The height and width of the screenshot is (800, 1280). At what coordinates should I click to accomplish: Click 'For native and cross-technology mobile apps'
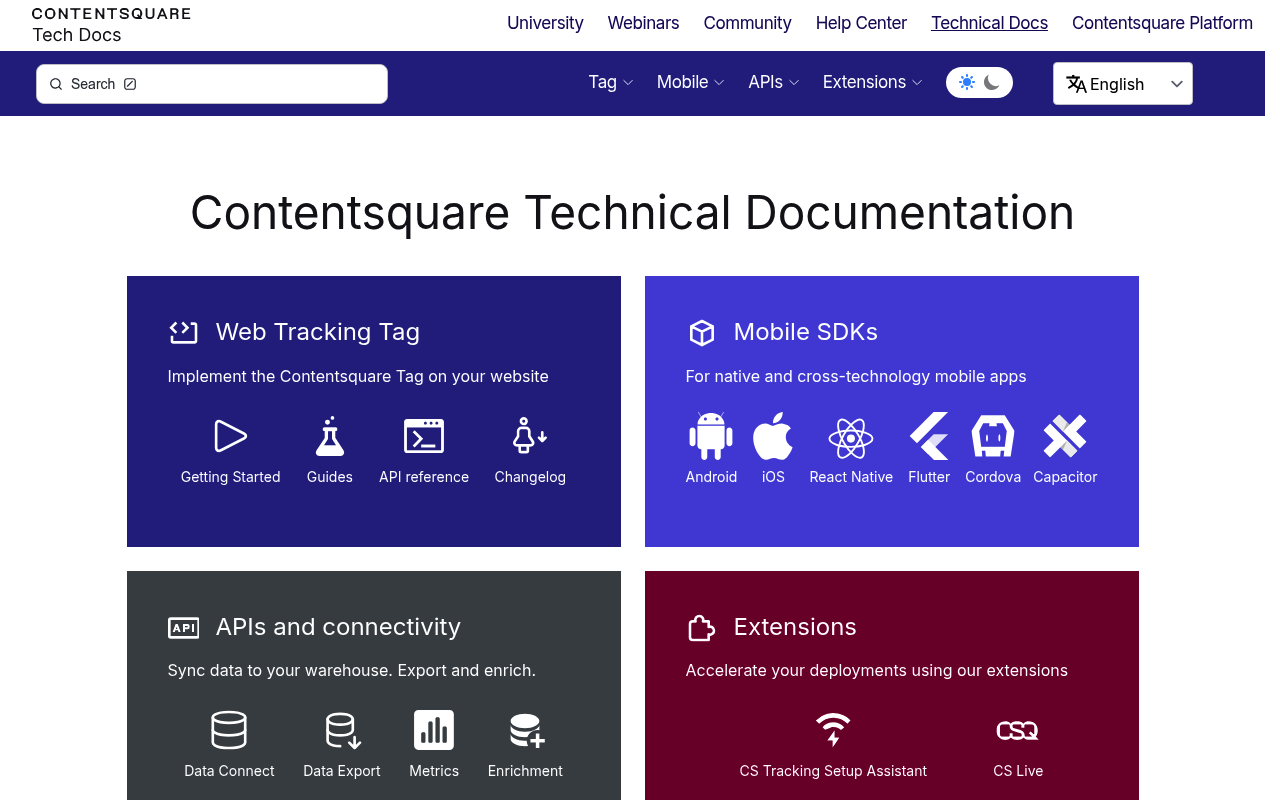click(856, 377)
